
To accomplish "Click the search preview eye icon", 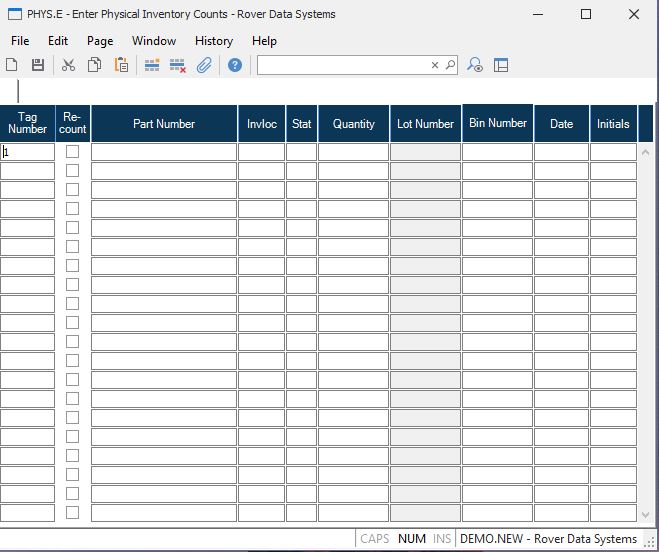I will (x=475, y=65).
